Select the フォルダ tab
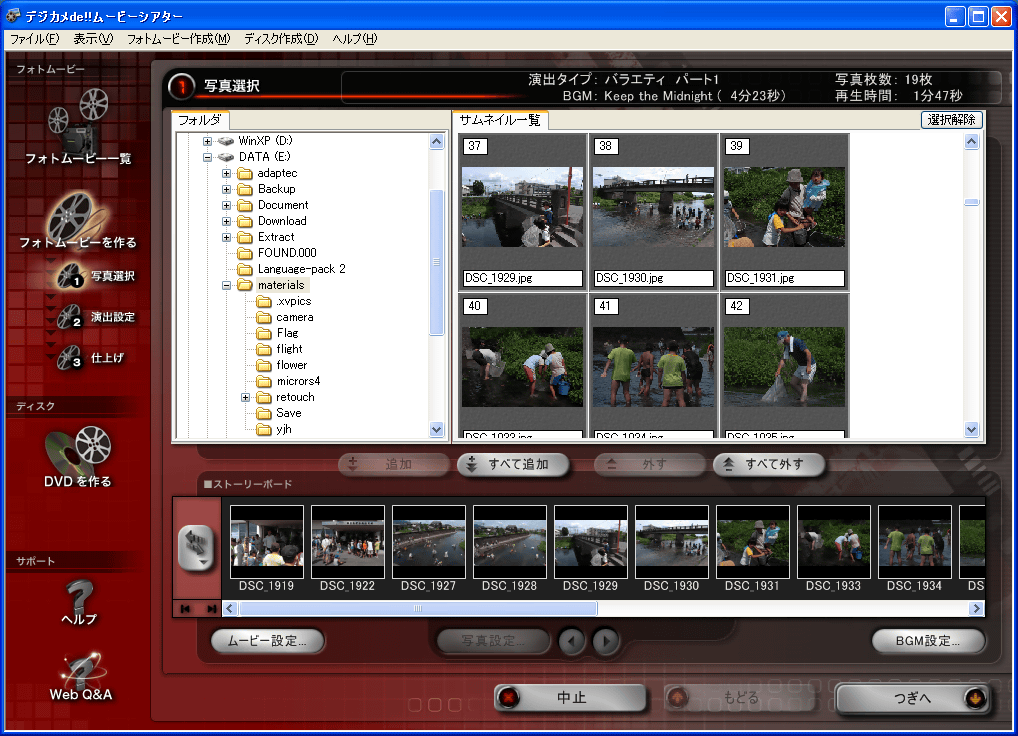The height and width of the screenshot is (736, 1018). (200, 120)
